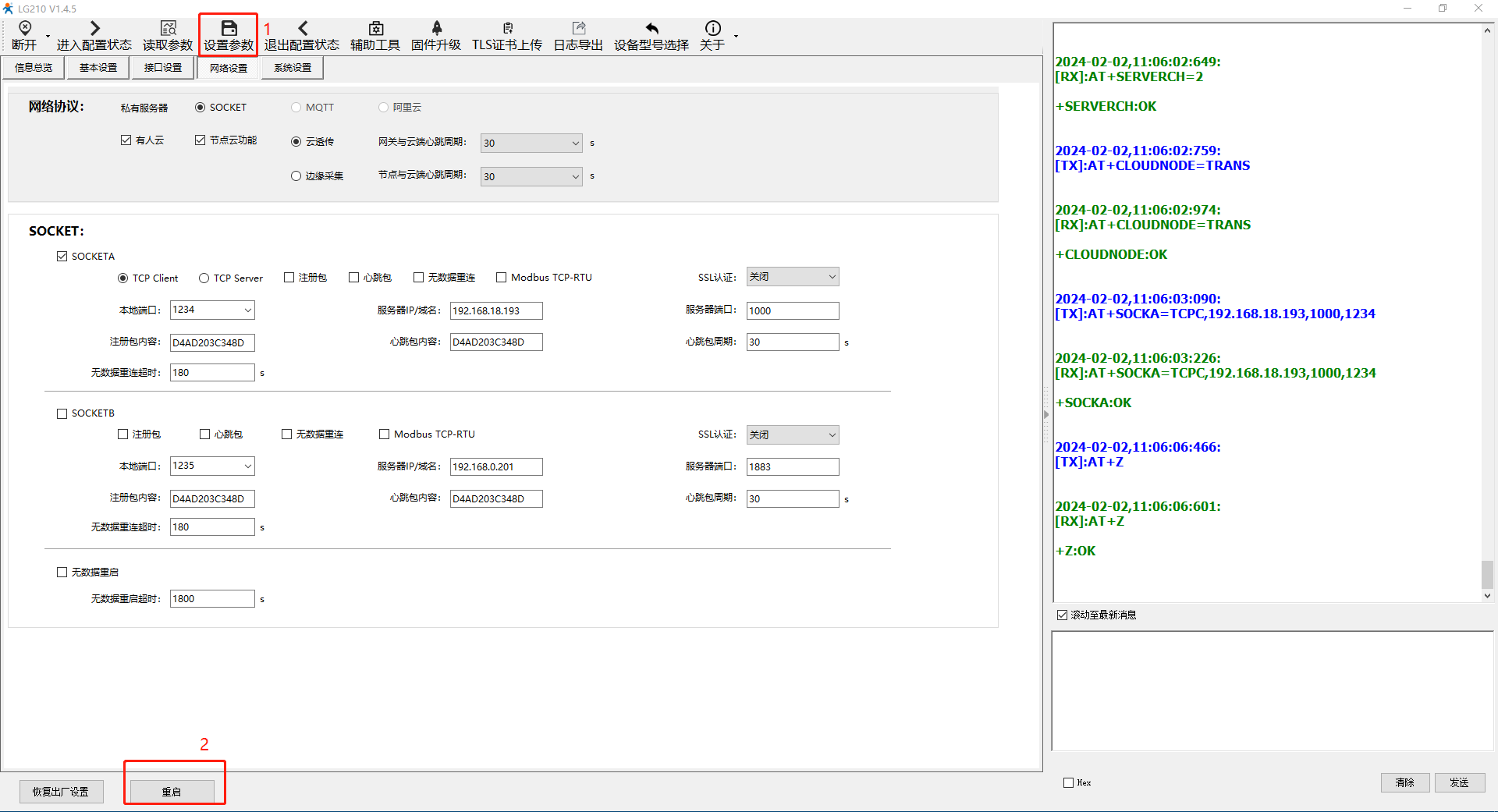Toggle the 有人云 checkbox

126,140
